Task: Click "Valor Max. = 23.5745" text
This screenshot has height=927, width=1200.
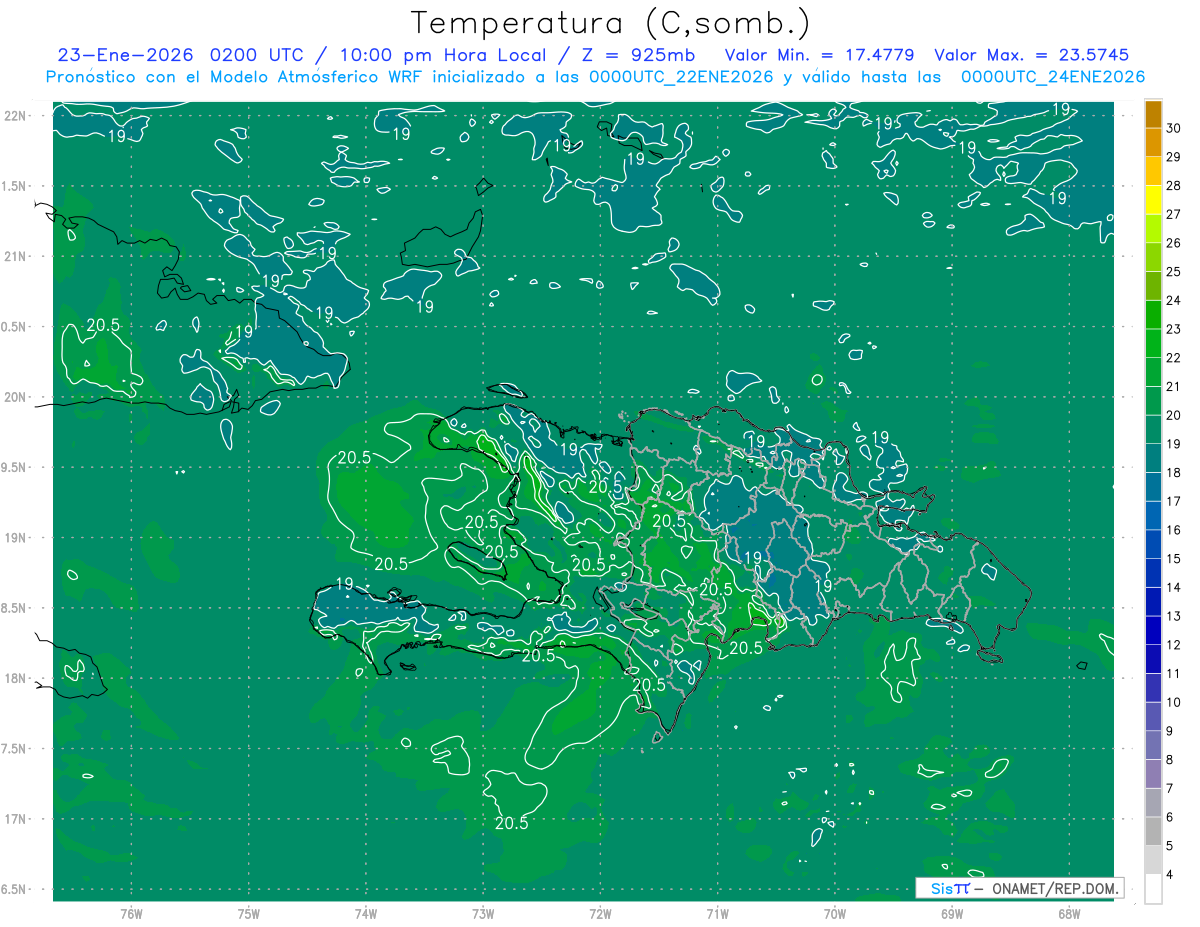Action: coord(1031,55)
